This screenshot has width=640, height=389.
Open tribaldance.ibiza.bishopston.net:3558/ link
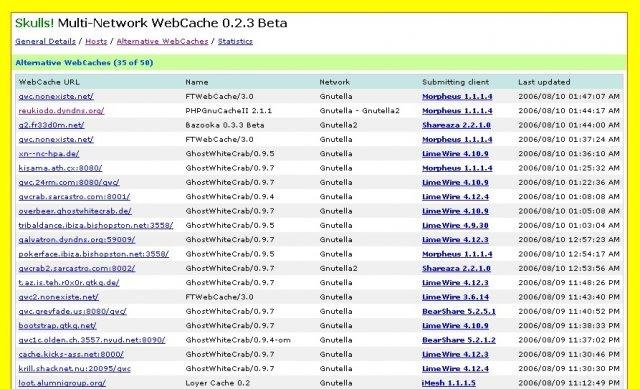click(x=96, y=226)
